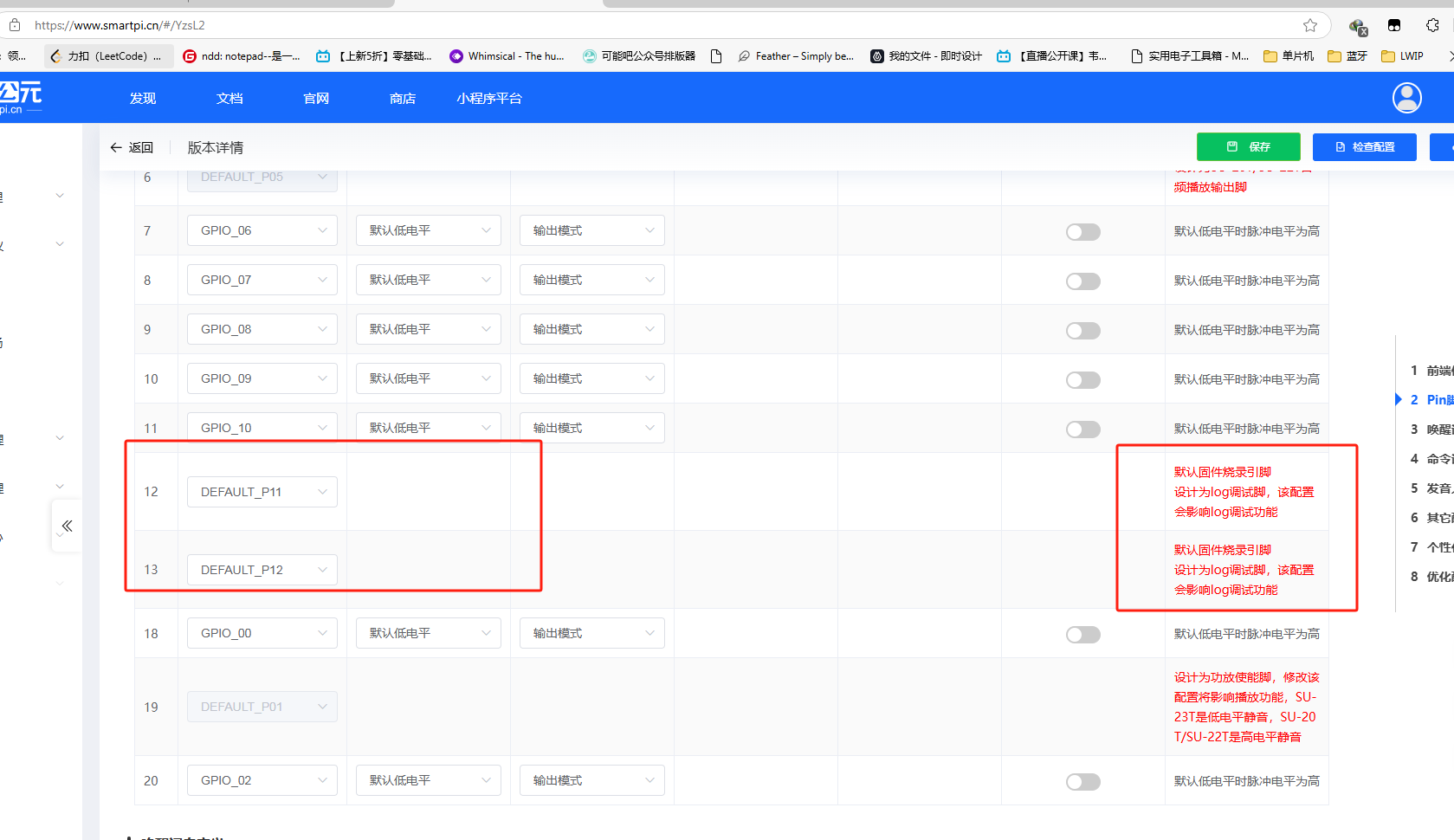Open 输出模式 dropdown in GPIO_02 row
1454x840 pixels.
pos(591,780)
